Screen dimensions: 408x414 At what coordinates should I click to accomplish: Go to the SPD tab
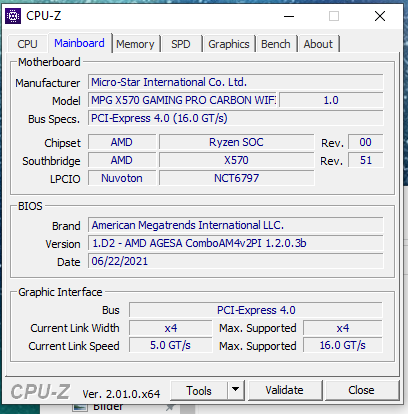181,44
